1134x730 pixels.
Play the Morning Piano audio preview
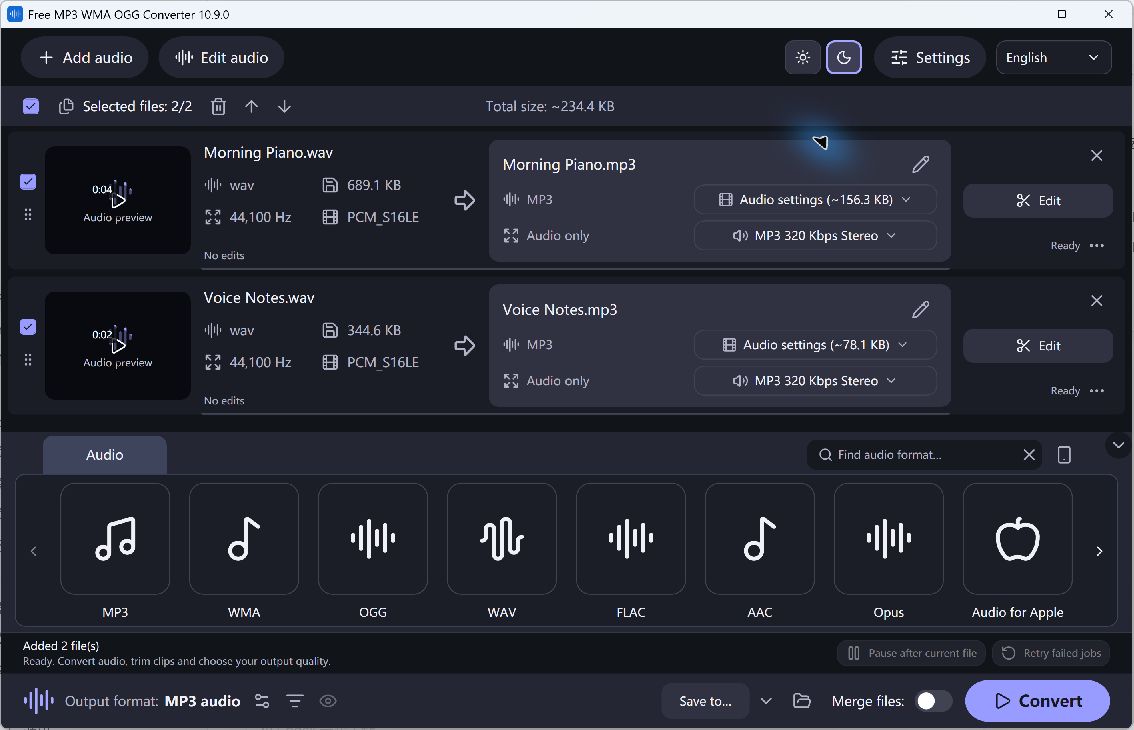pyautogui.click(x=118, y=200)
